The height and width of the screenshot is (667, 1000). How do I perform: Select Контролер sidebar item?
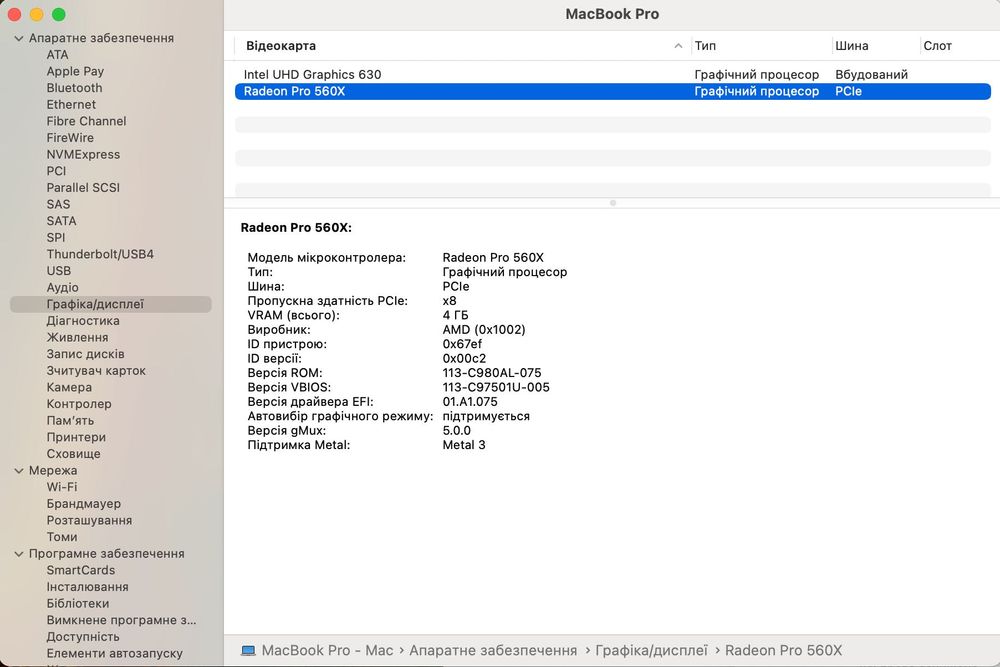pyautogui.click(x=79, y=404)
